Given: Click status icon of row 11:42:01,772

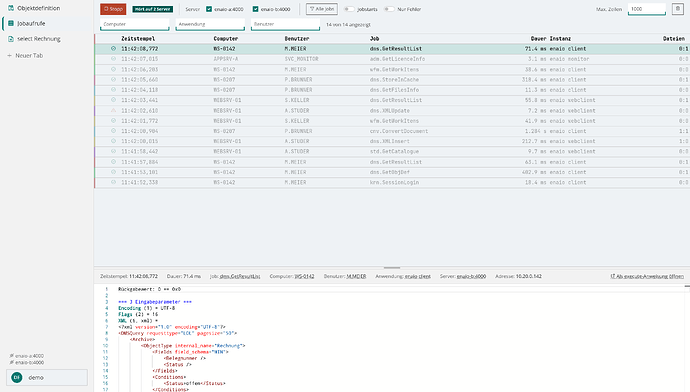Looking at the screenshot, I should tap(113, 121).
